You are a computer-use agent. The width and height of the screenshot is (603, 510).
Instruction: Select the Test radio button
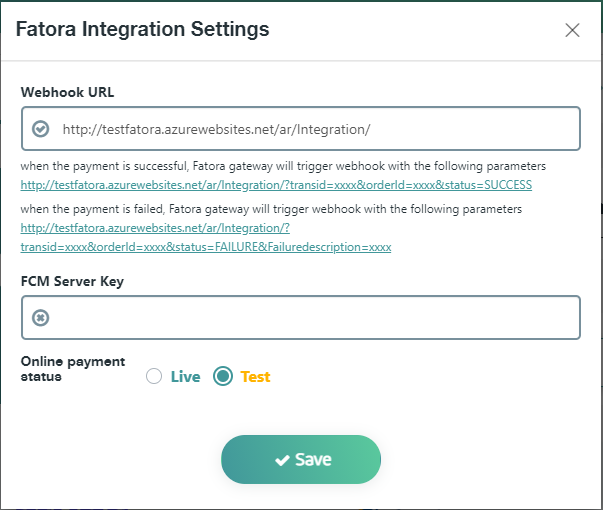tap(223, 376)
